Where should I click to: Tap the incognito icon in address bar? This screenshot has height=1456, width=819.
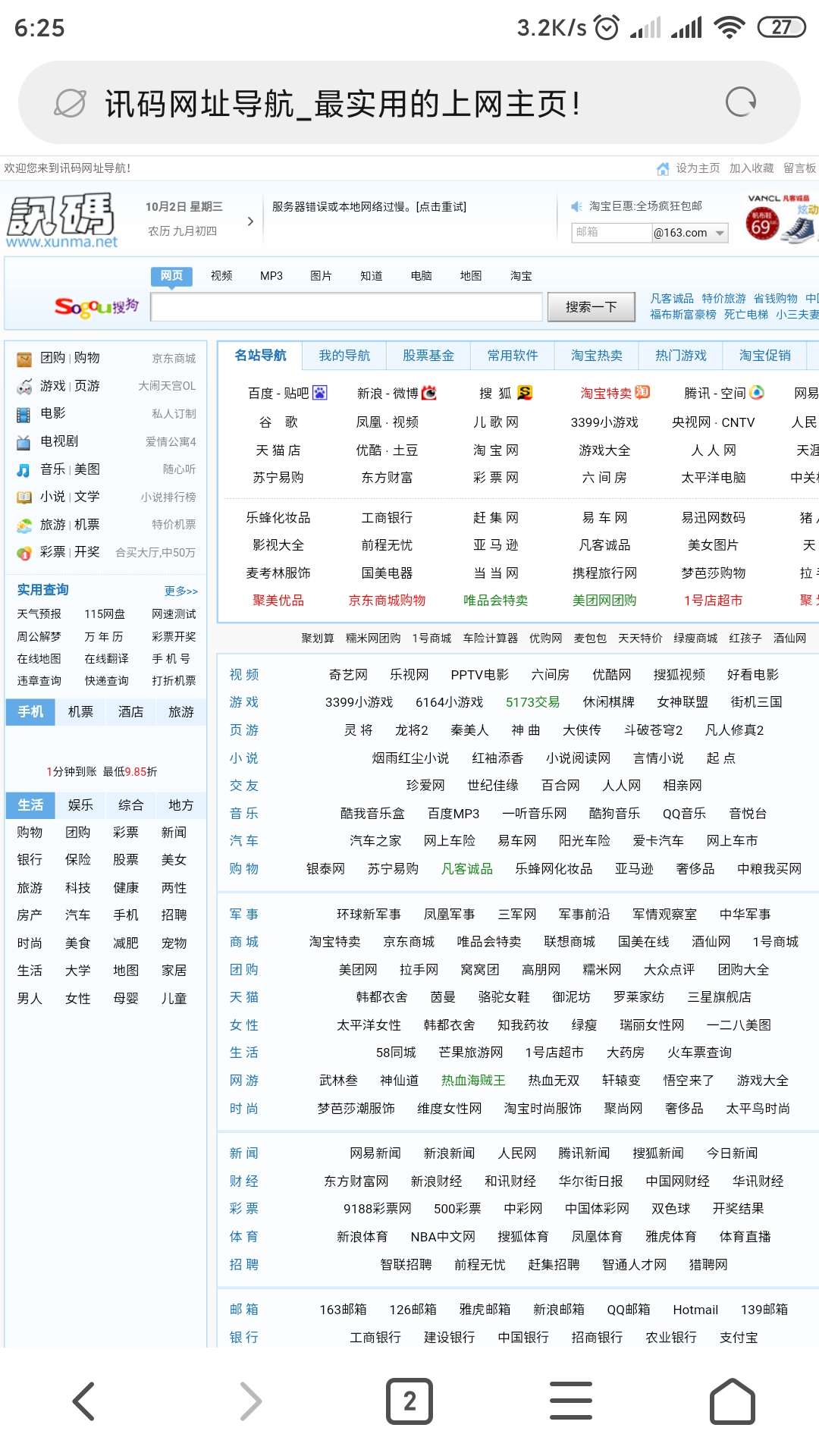coord(70,103)
